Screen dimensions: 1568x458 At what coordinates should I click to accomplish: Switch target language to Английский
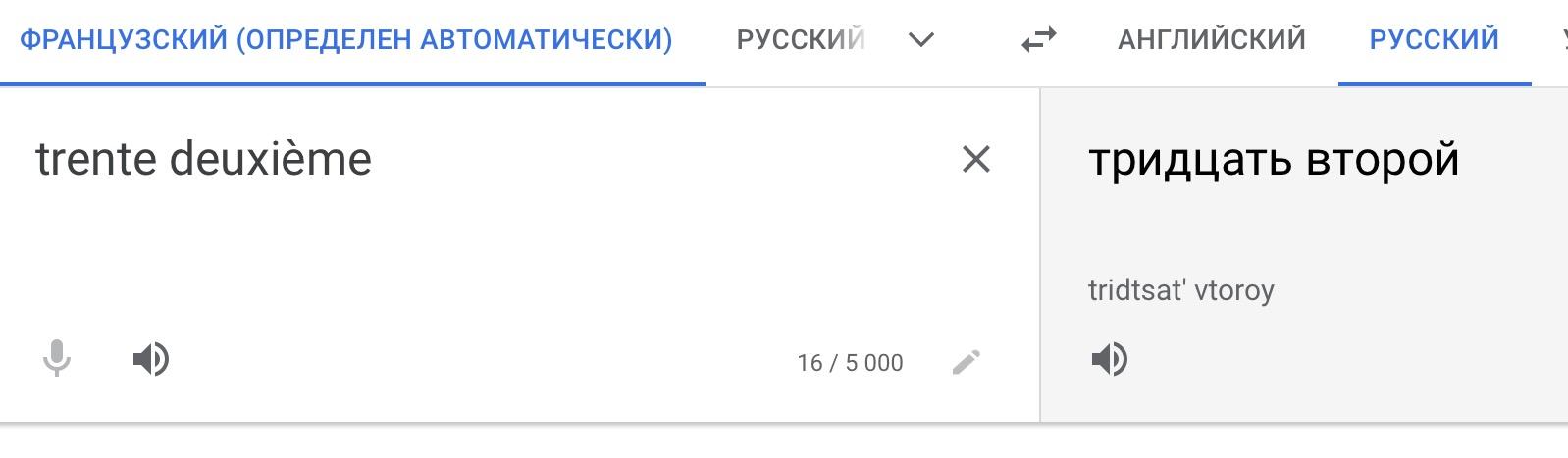click(1212, 40)
